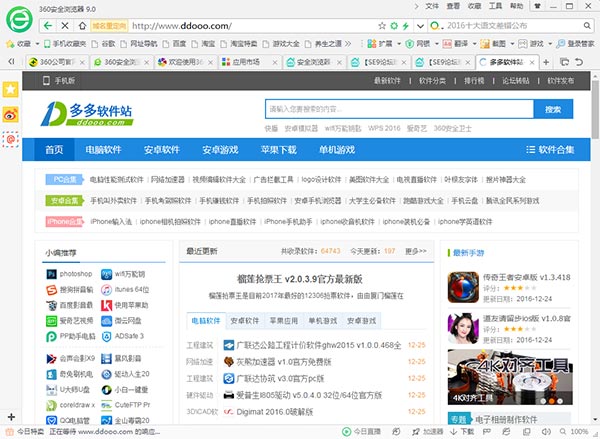Close the 多多软件站 tab
Screen dimensions: 600x439
[x=532, y=62]
